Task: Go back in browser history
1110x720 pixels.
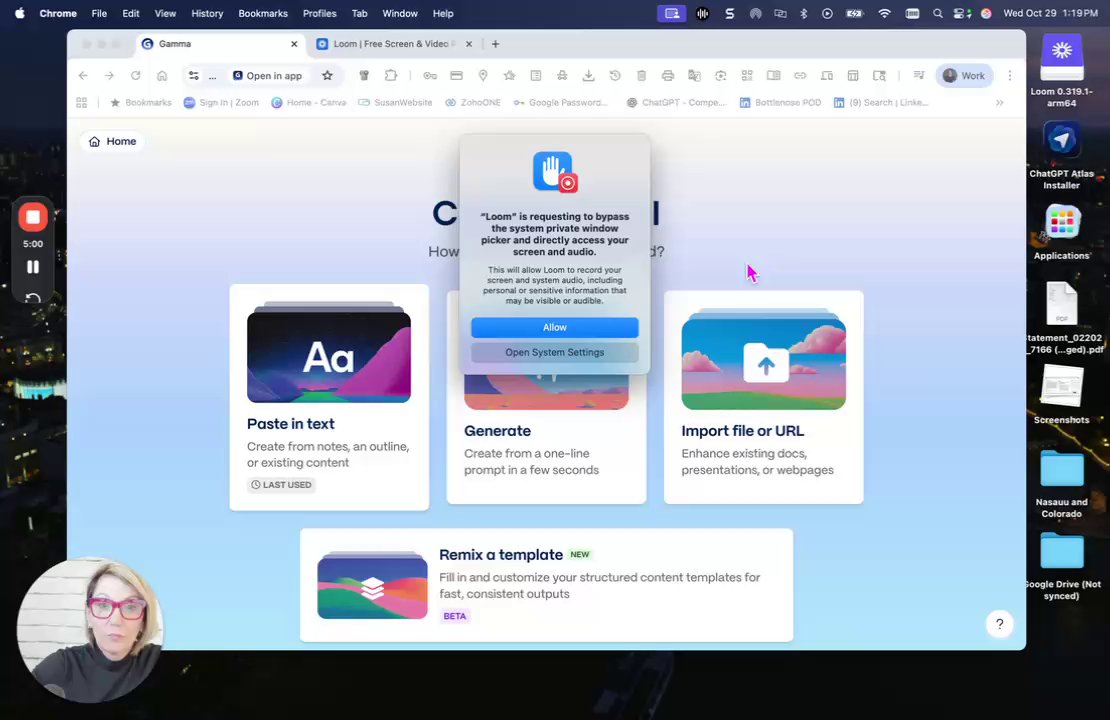Action: tap(83, 76)
